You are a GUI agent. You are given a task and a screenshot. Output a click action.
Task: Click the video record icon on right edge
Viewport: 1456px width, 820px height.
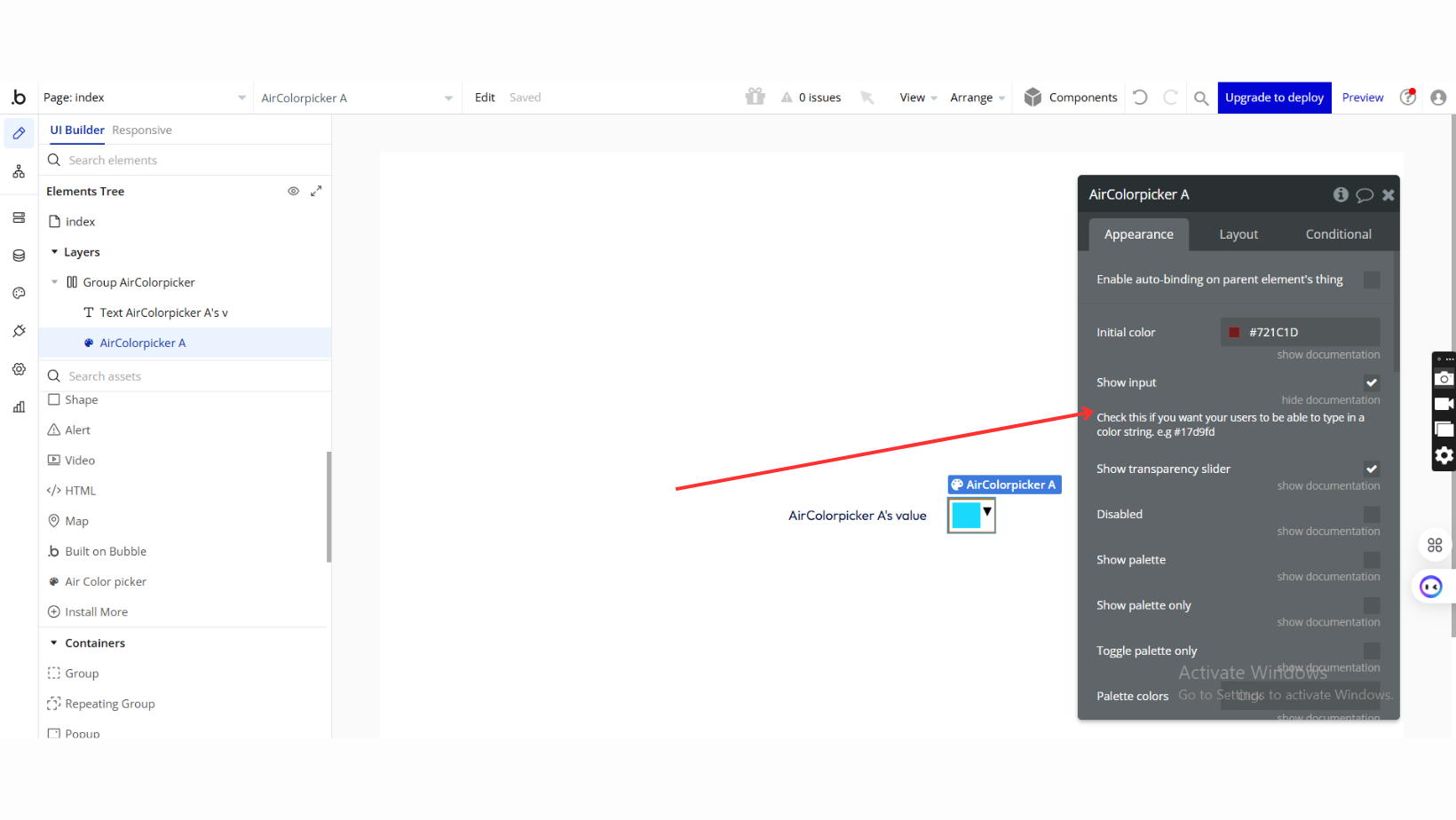1444,404
